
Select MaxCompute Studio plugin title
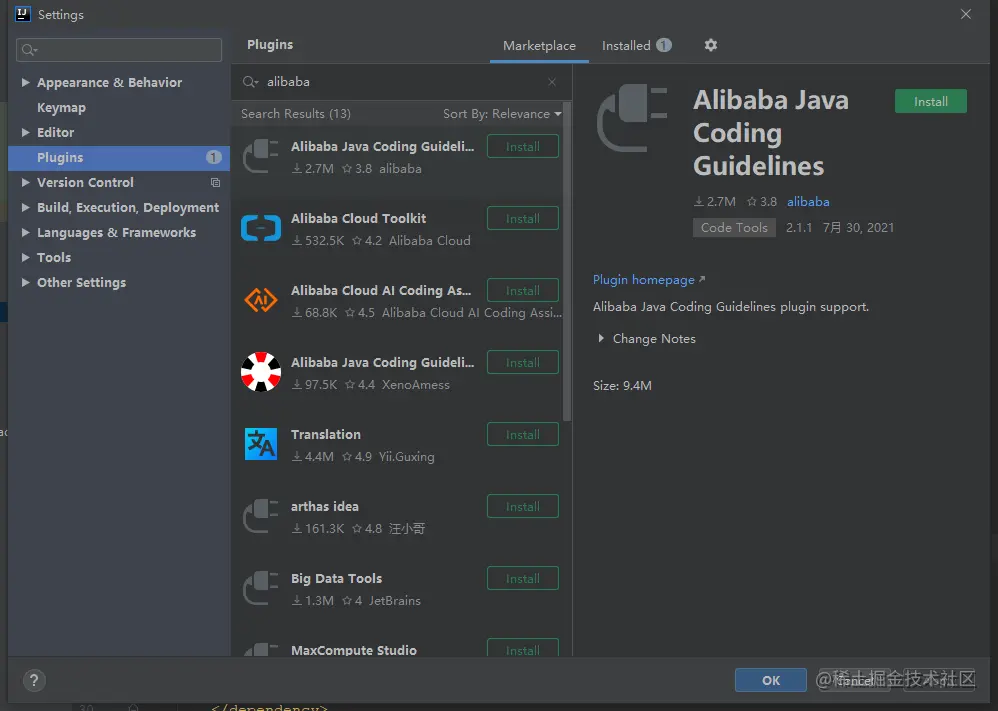354,650
